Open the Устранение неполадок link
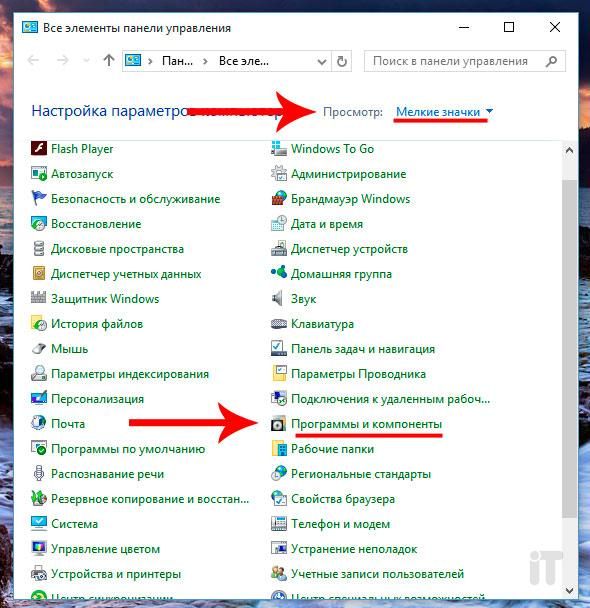Screen dimensions: 590x608 (354, 549)
